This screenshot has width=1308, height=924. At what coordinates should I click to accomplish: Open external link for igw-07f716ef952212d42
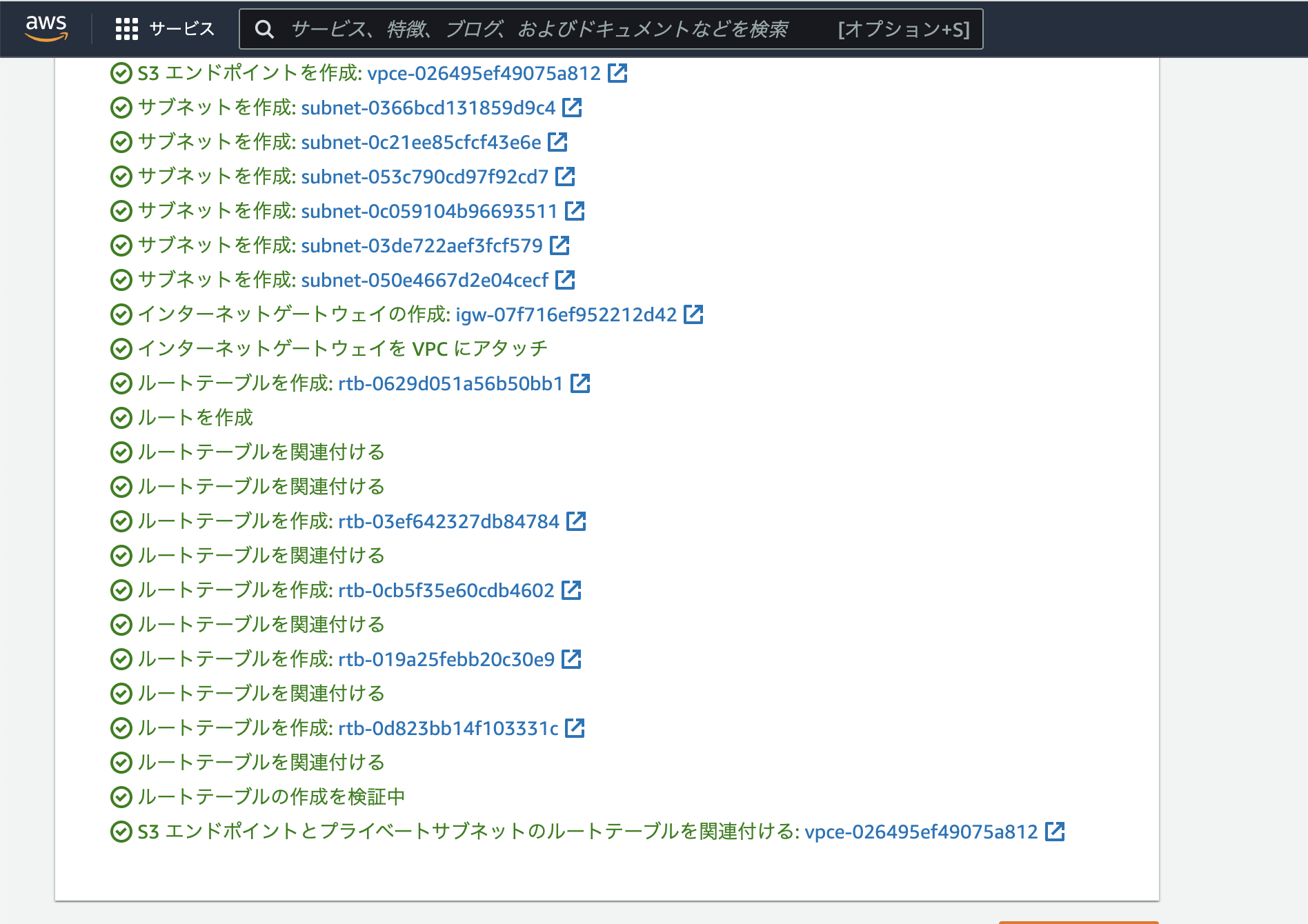[695, 314]
